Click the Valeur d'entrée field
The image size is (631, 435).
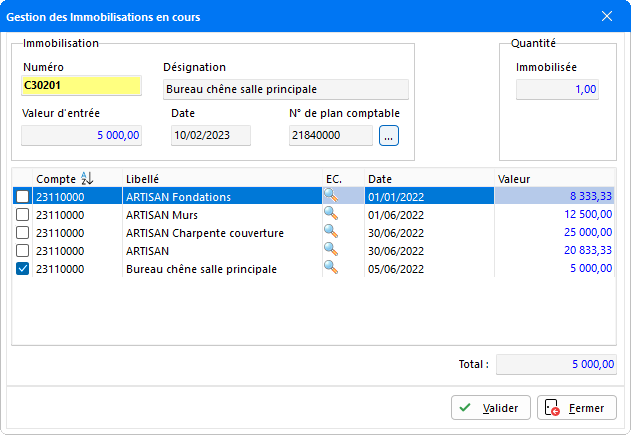tap(83, 135)
